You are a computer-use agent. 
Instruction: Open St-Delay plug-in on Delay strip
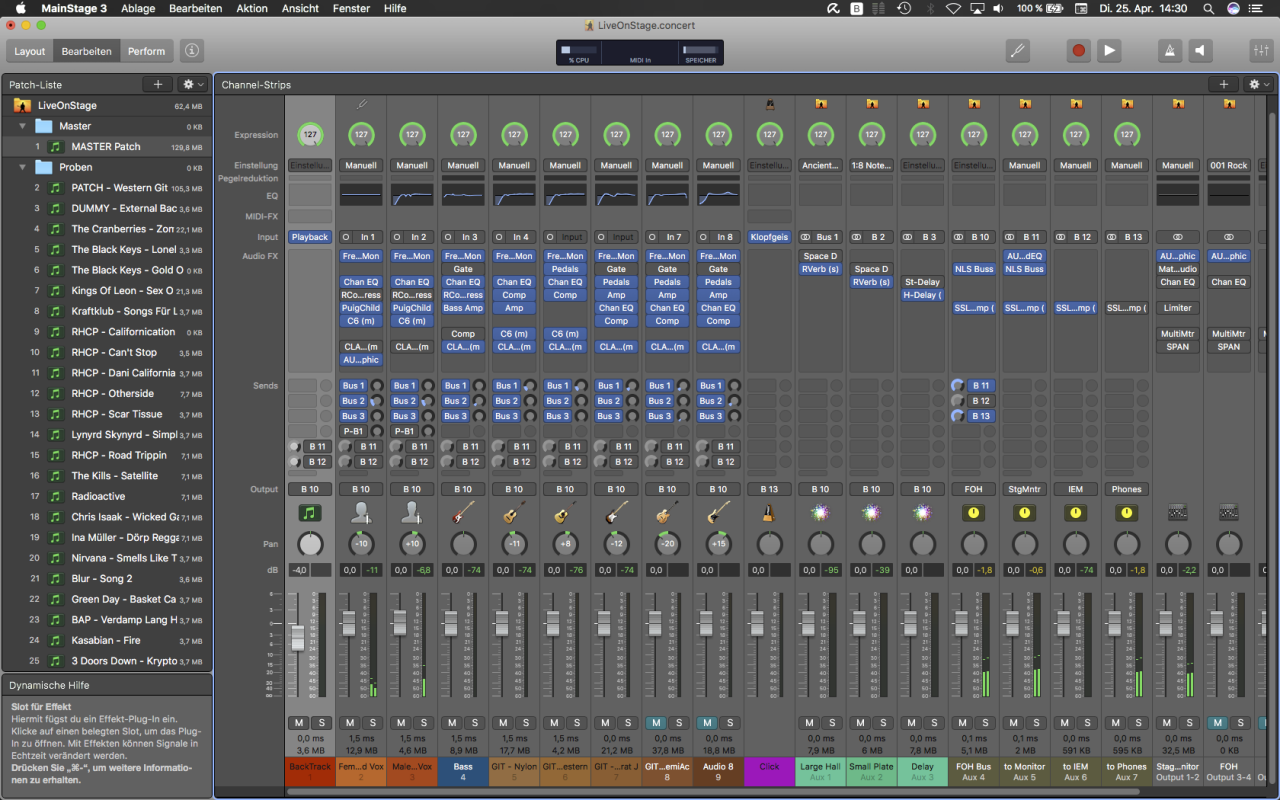tap(922, 282)
